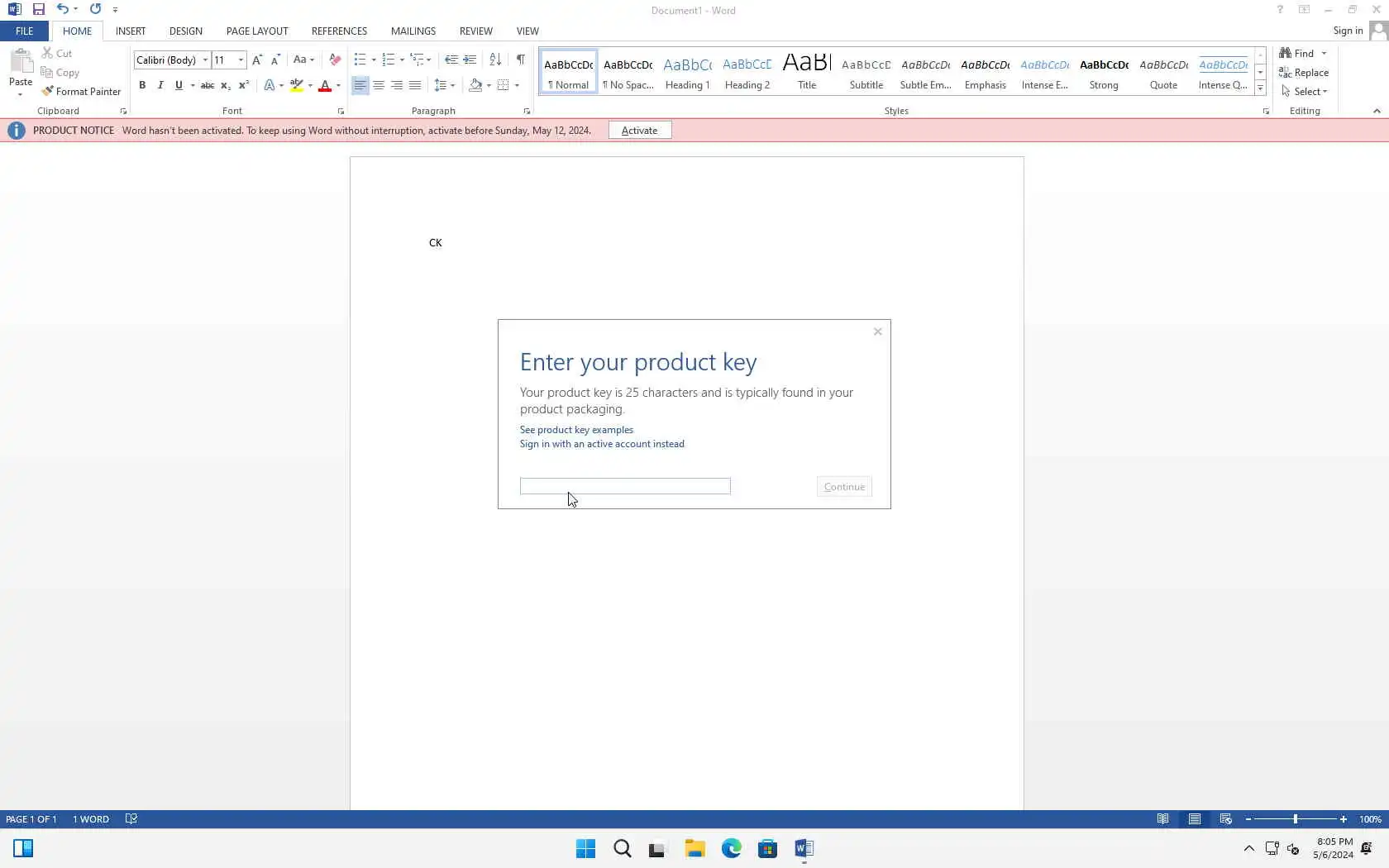
Task: Align text to the center
Action: tap(379, 85)
